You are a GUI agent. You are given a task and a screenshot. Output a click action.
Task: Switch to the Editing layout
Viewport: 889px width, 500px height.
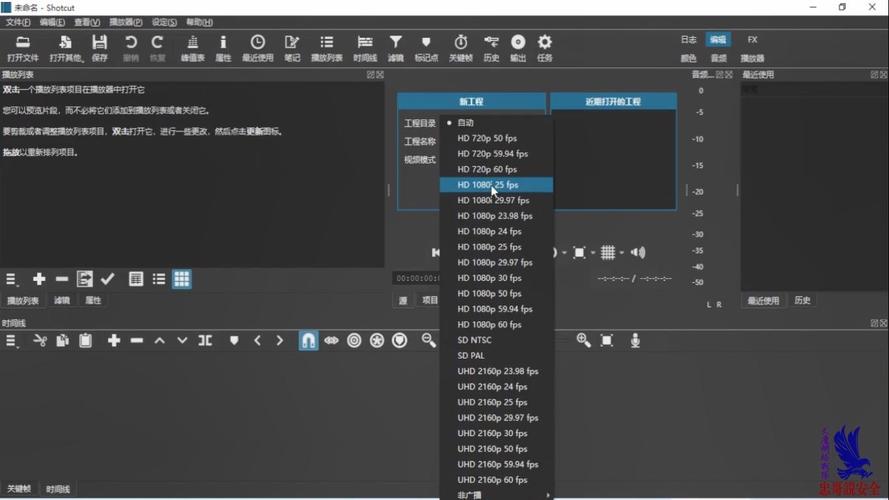(718, 40)
